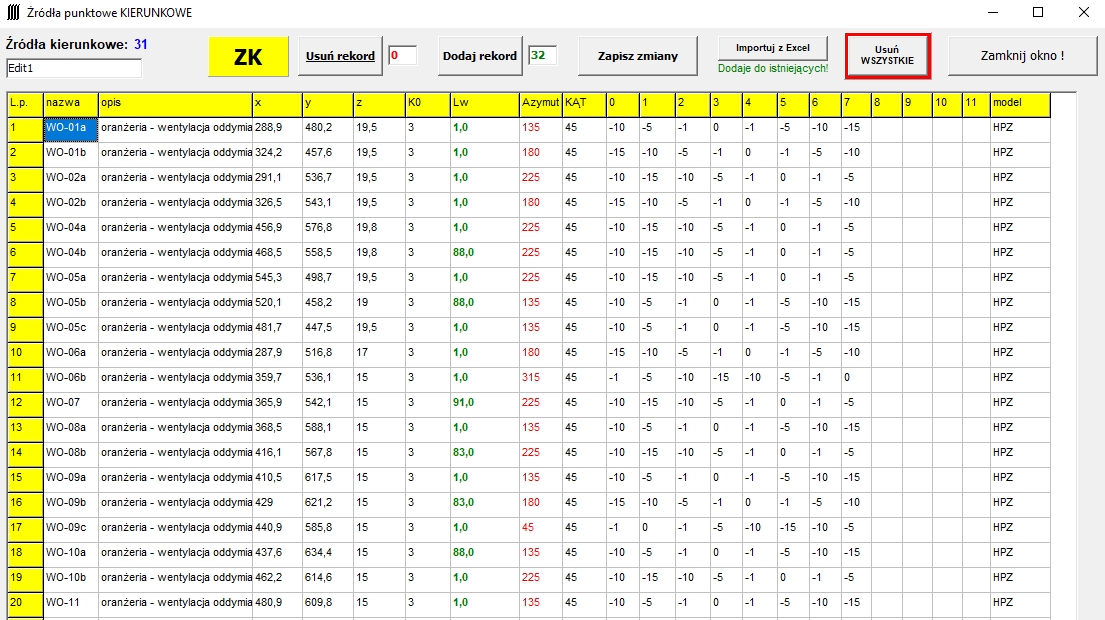Click the Lw column header
1105x620 pixels.
click(484, 103)
